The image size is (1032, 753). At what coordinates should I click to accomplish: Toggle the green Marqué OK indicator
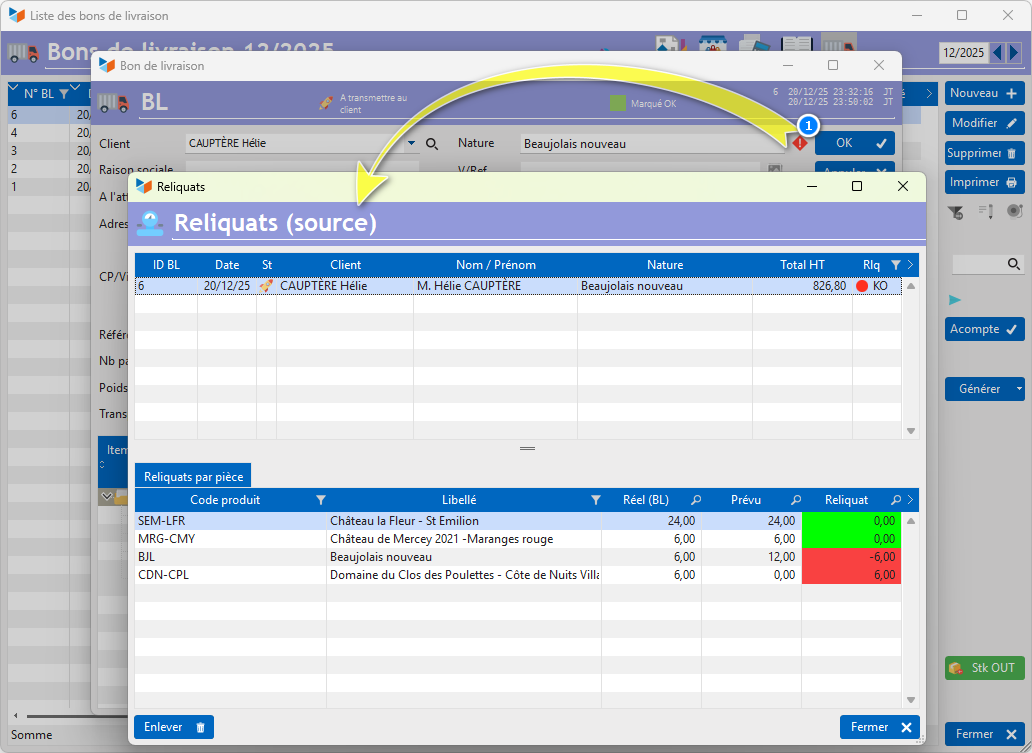(618, 103)
